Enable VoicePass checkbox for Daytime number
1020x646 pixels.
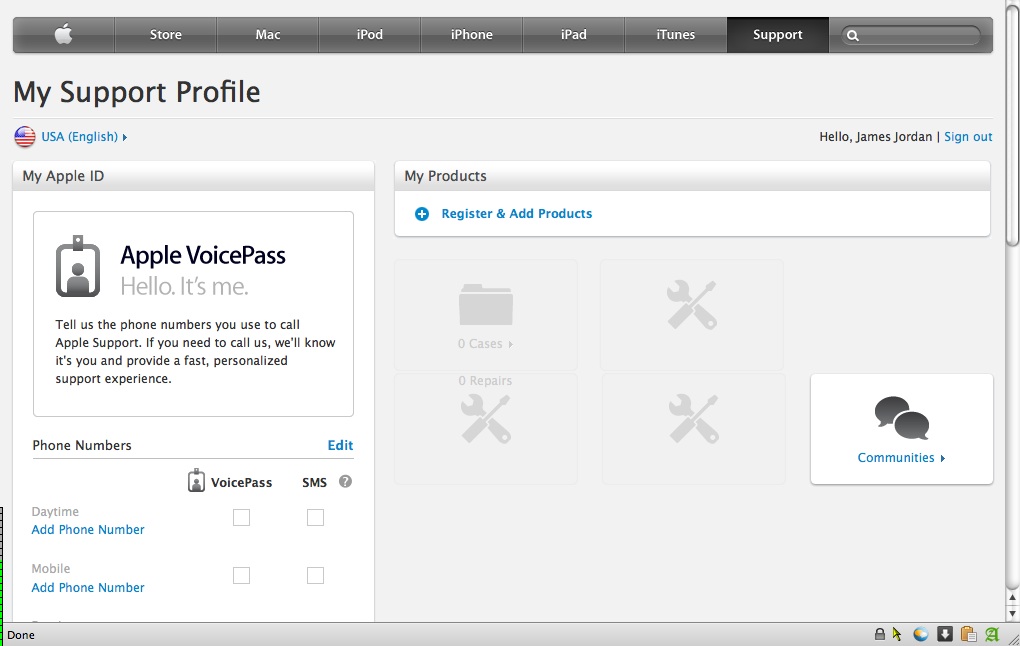coord(241,517)
